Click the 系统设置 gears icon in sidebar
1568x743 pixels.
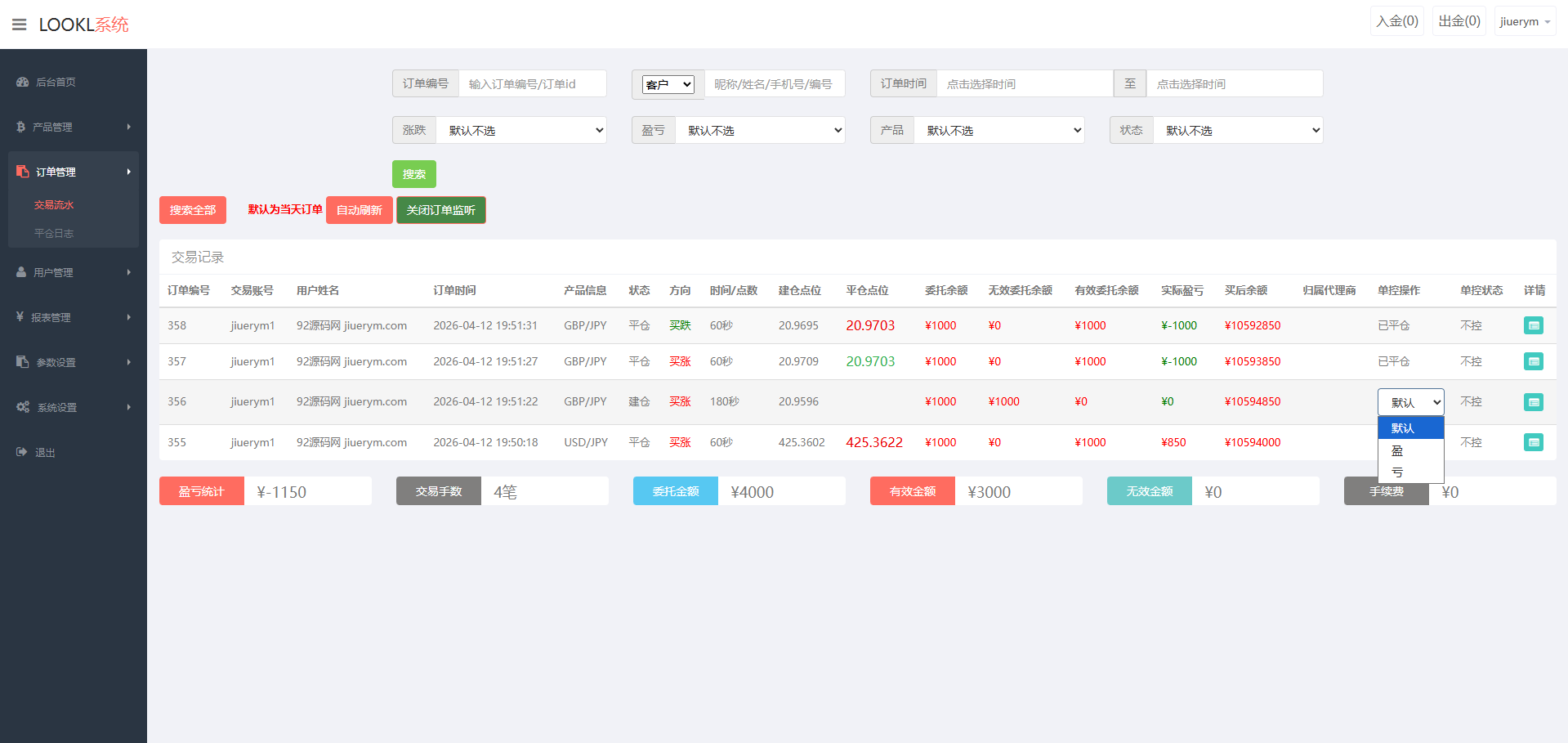click(x=23, y=407)
